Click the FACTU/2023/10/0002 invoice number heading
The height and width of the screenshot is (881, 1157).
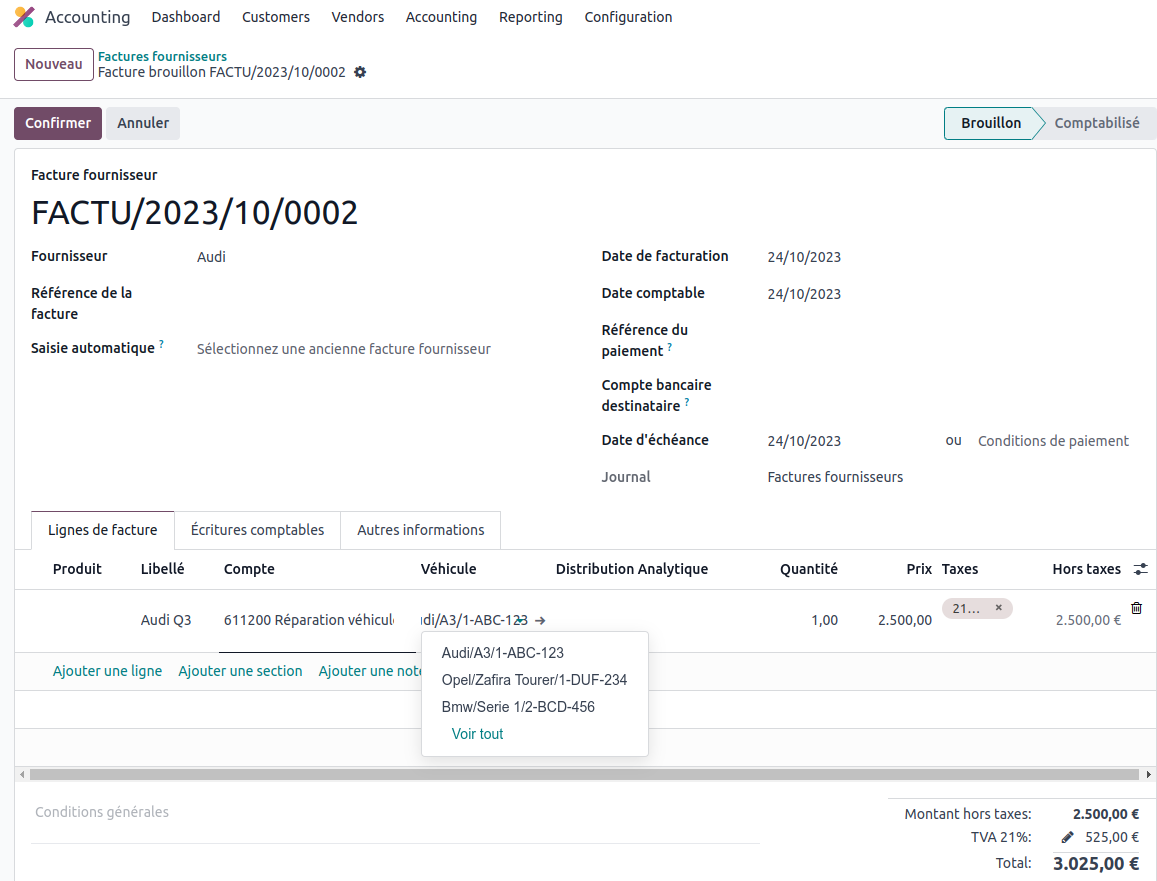(195, 213)
